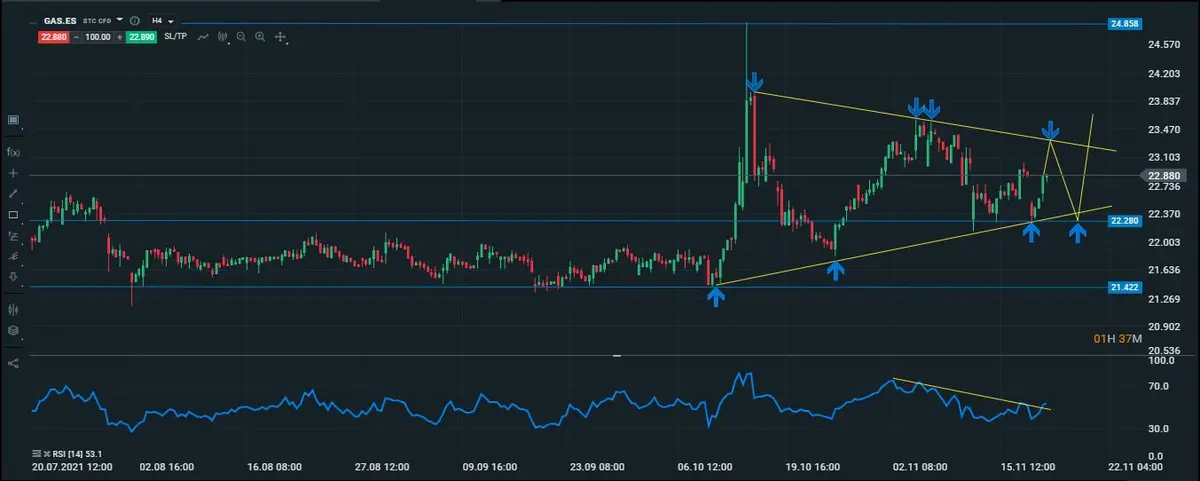The height and width of the screenshot is (481, 1200).
Task: Remove the RSI indicator with X
Action: (x=48, y=453)
